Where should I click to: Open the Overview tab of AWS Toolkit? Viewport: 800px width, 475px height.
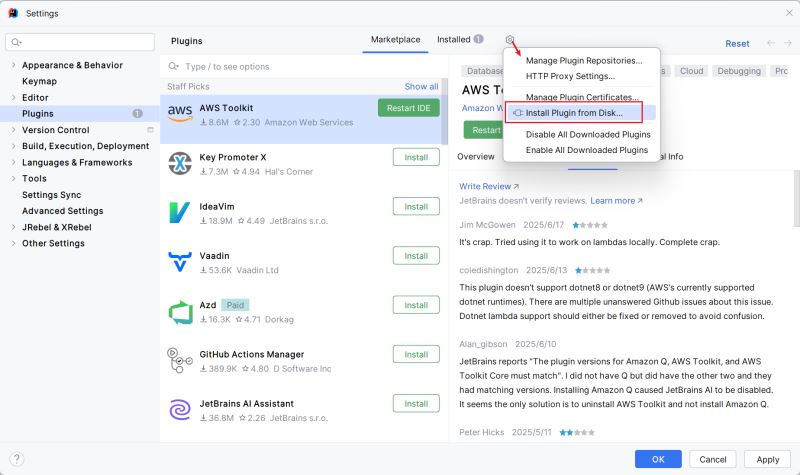[x=476, y=157]
